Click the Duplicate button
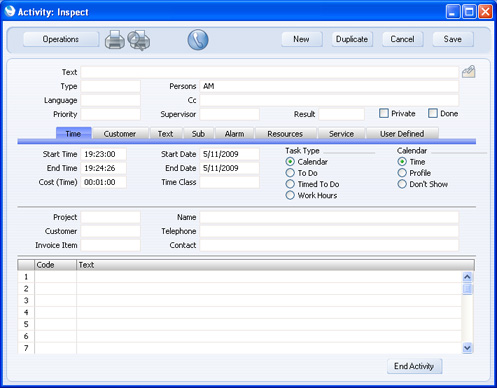The image size is (497, 388). click(x=352, y=39)
